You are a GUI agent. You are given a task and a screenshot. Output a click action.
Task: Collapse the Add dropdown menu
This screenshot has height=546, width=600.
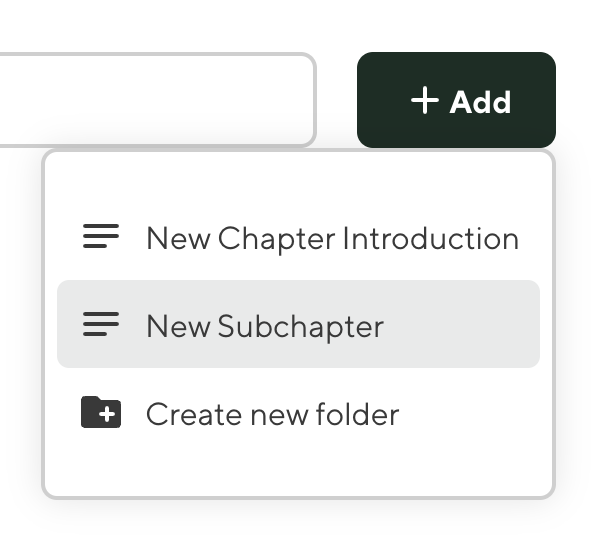coord(456,100)
